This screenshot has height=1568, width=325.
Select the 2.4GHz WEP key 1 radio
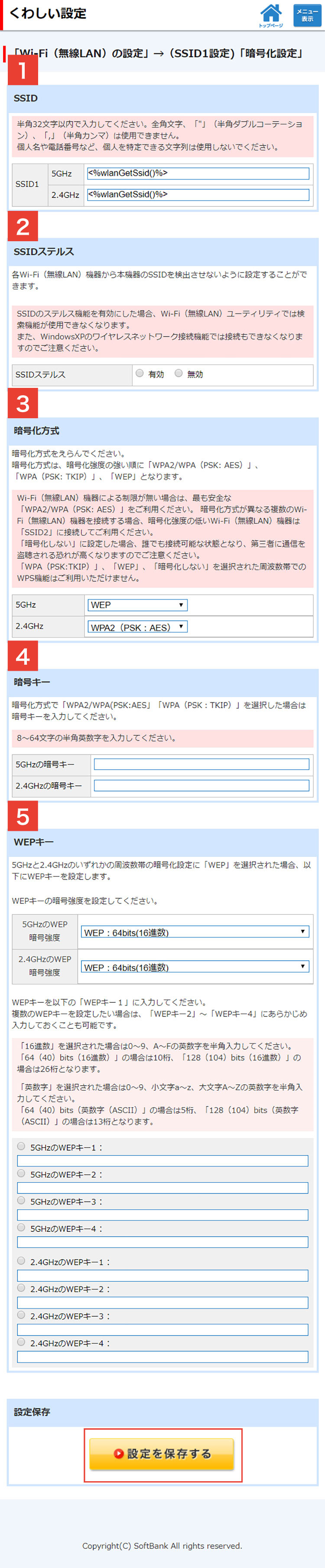click(21, 1261)
